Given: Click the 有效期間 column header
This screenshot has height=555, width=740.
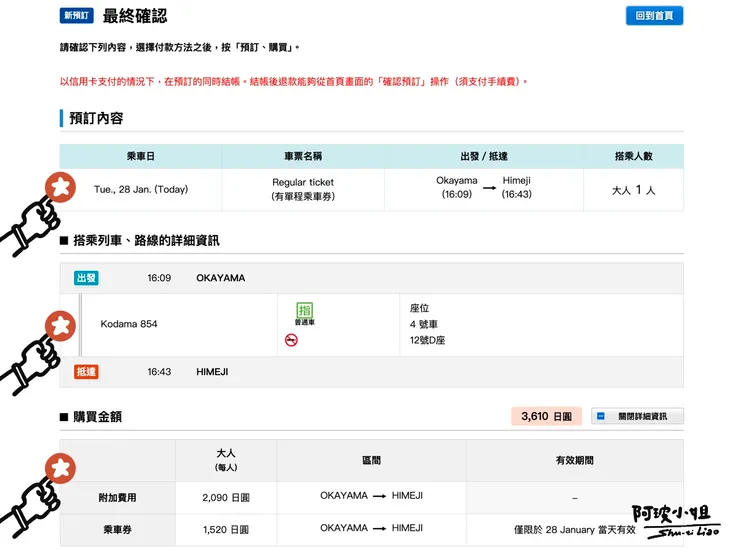Looking at the screenshot, I should [x=574, y=460].
